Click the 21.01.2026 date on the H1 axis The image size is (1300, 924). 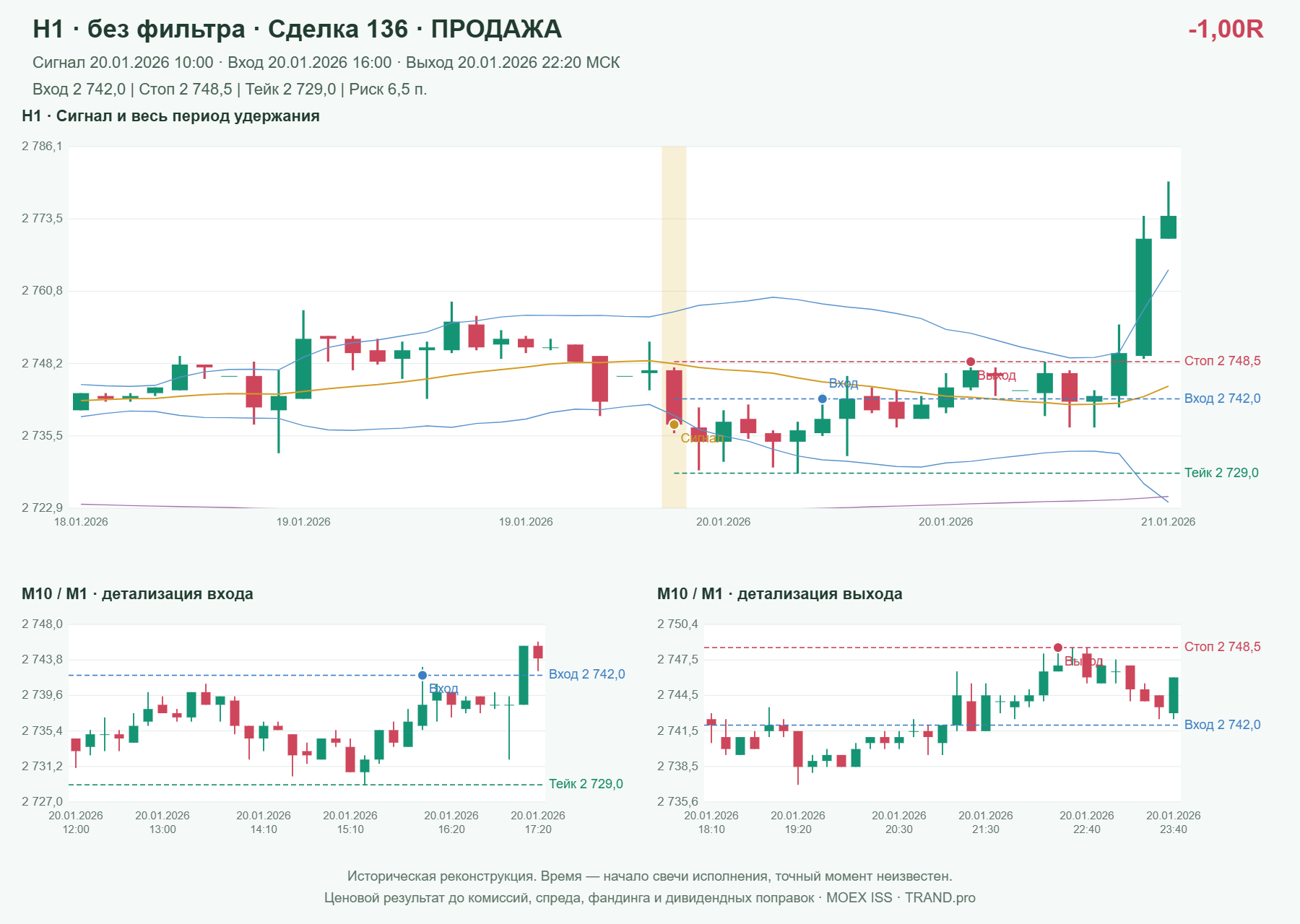click(x=1168, y=522)
